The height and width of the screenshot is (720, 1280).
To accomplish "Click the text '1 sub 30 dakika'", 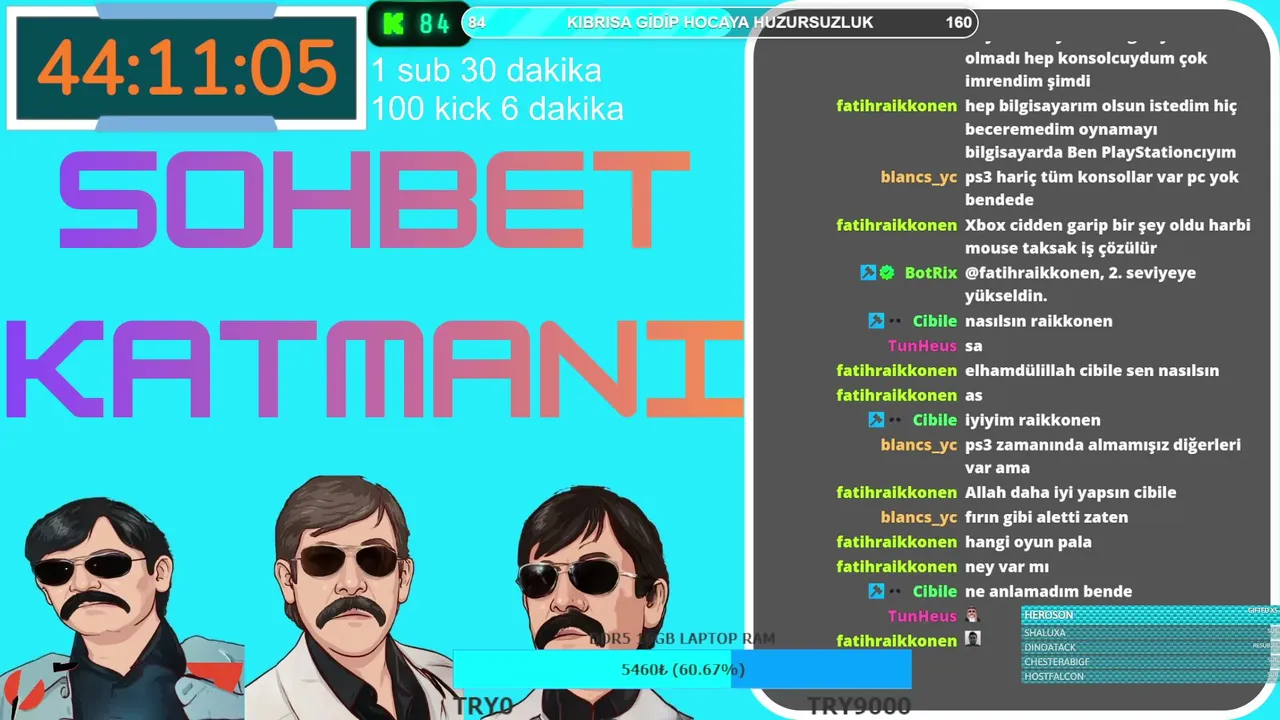I will 487,70.
